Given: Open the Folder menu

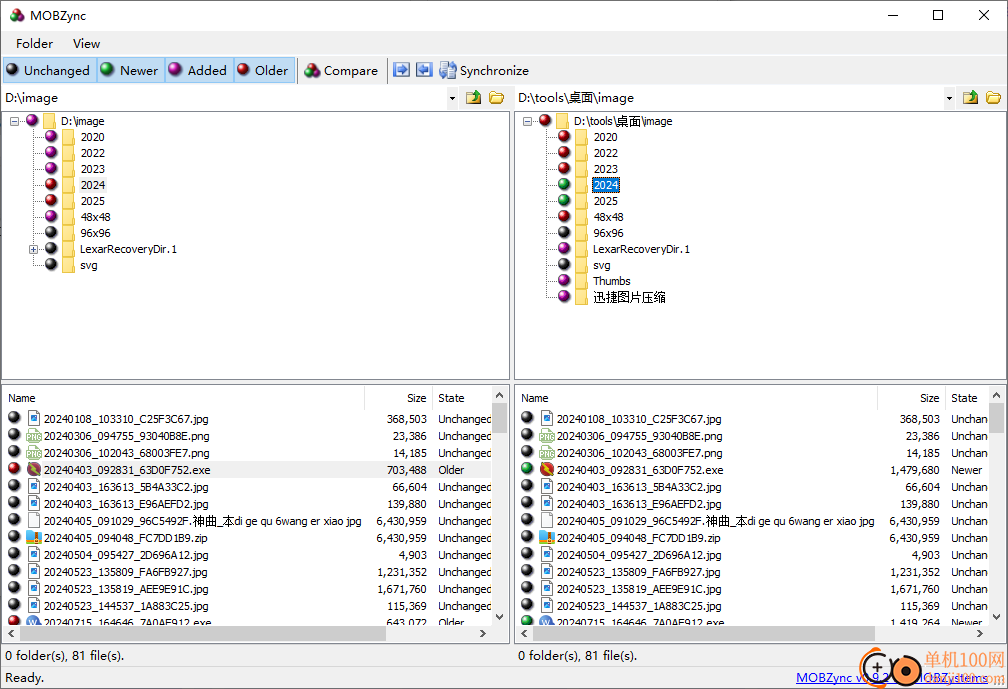Looking at the screenshot, I should (35, 43).
